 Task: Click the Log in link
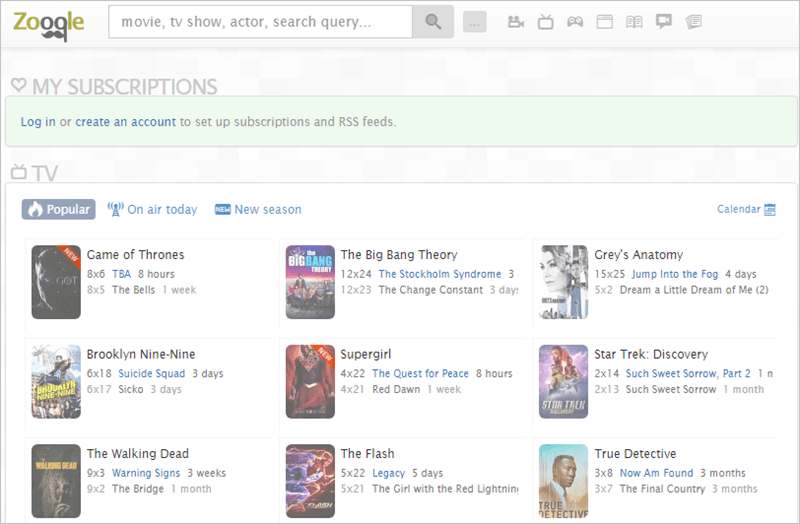38,122
